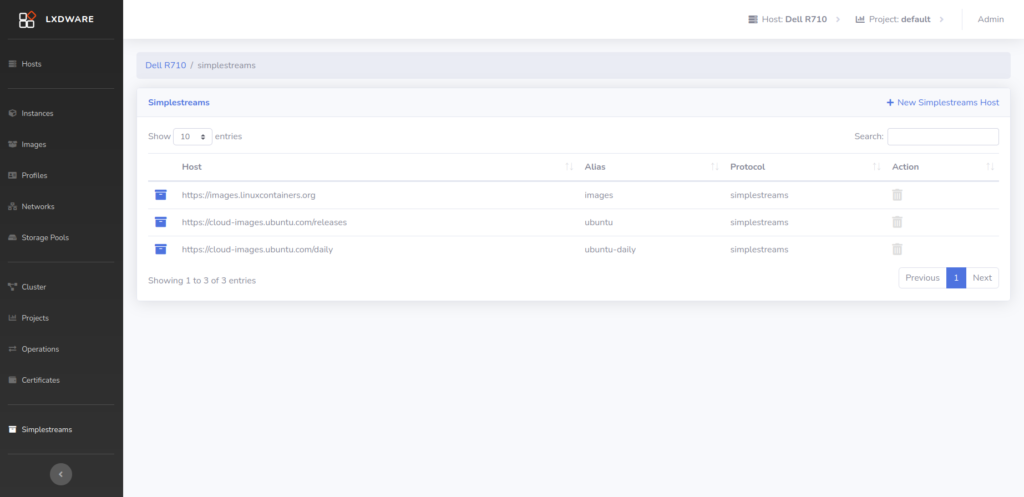Image resolution: width=1024 pixels, height=497 pixels.
Task: Click the Profiles card icon
Action: [x=12, y=176]
